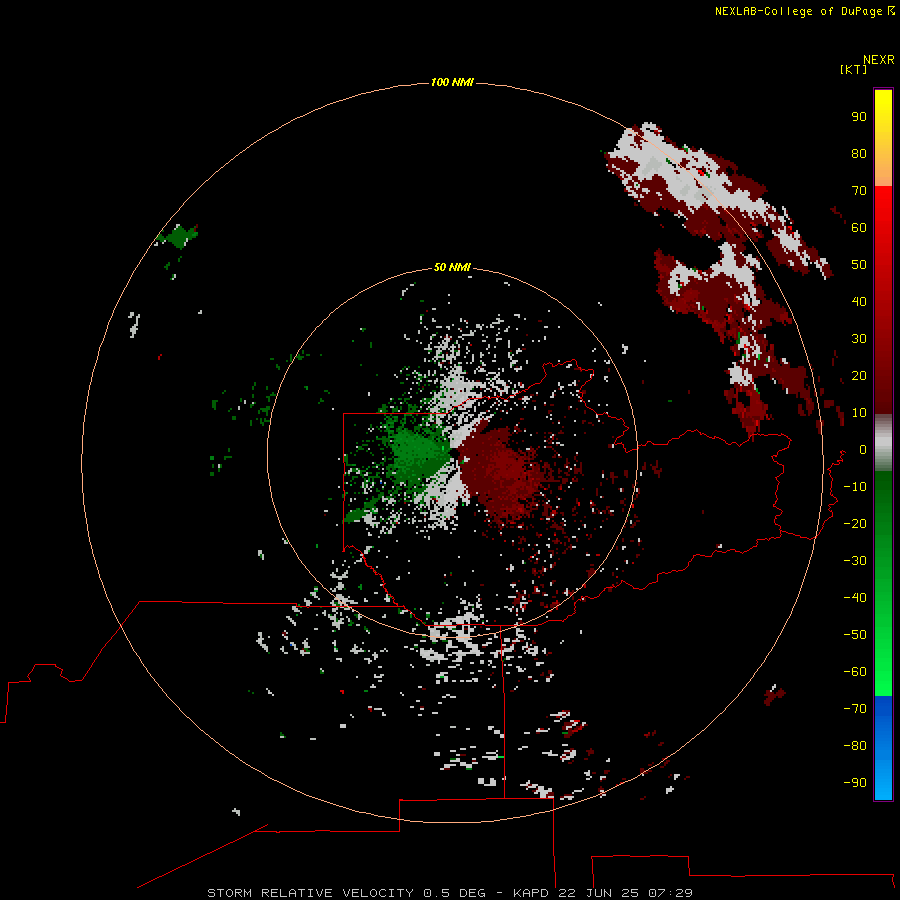Click the [KT] units label
The height and width of the screenshot is (900, 900).
click(853, 69)
